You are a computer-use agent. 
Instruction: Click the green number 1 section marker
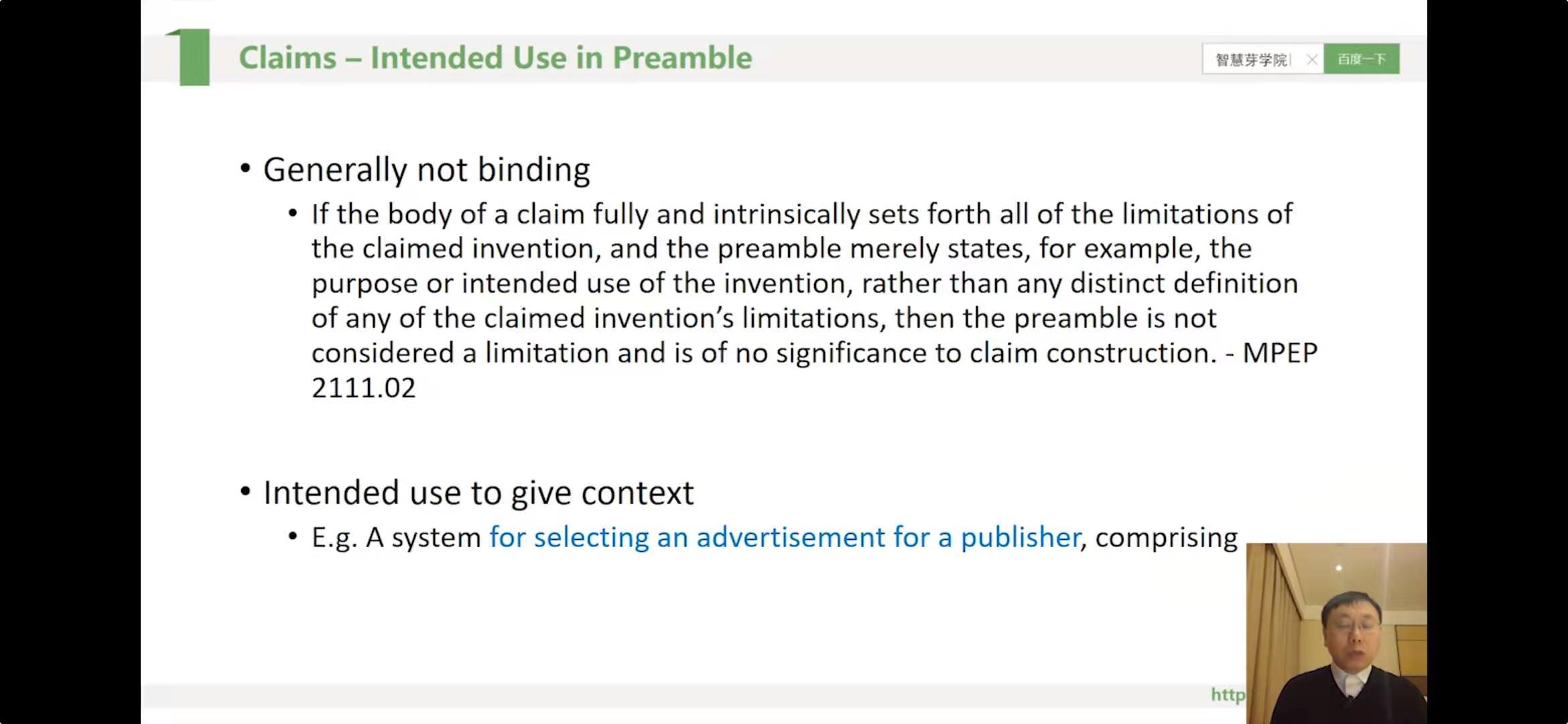191,57
